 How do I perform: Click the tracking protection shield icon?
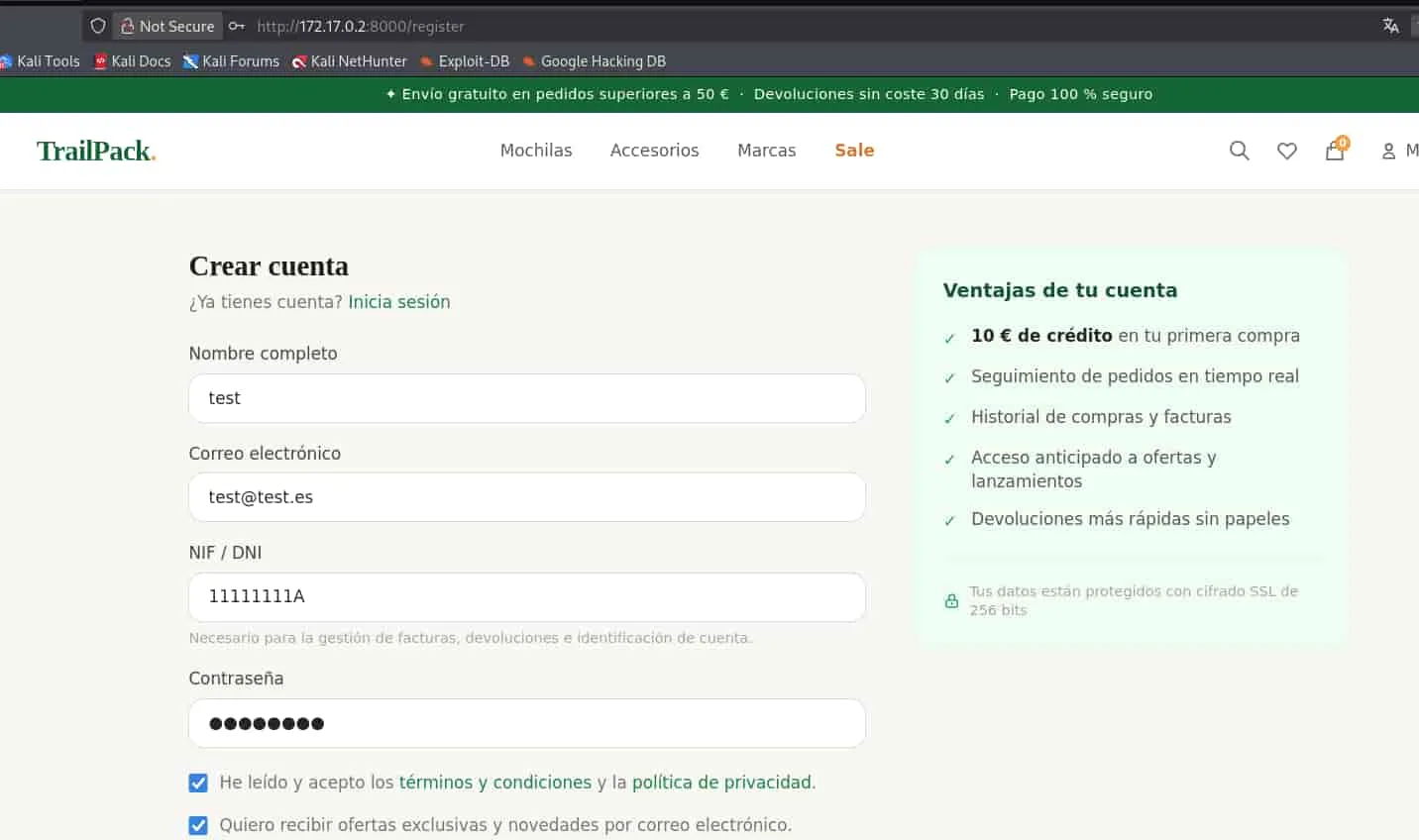coord(97,26)
